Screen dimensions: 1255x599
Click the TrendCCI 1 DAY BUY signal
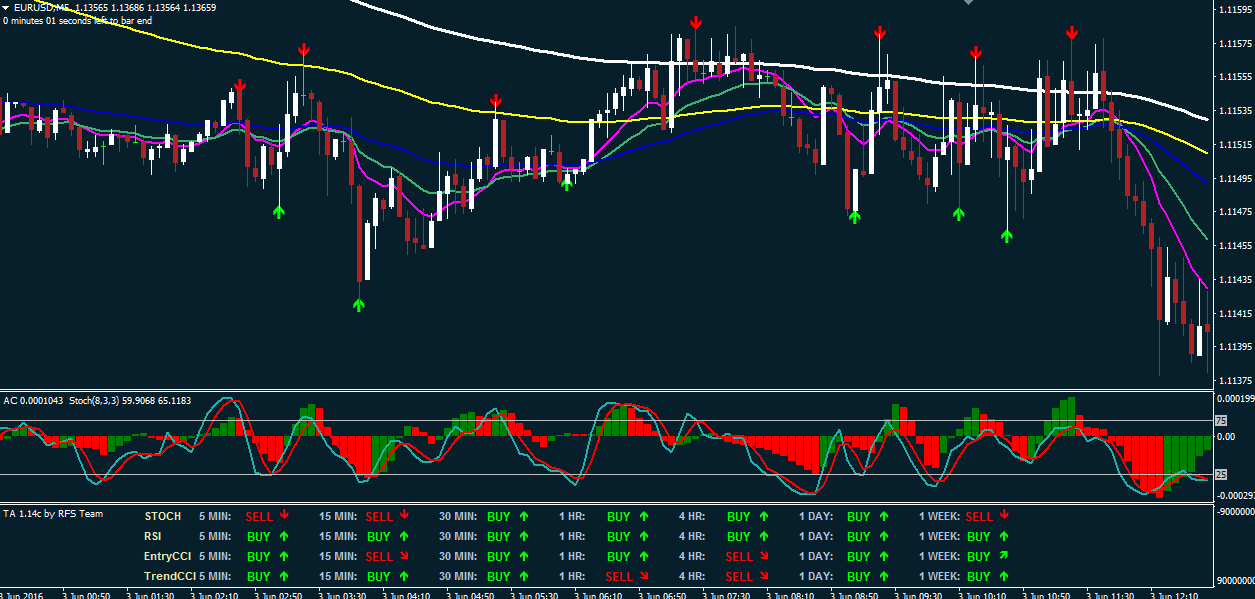click(x=859, y=577)
